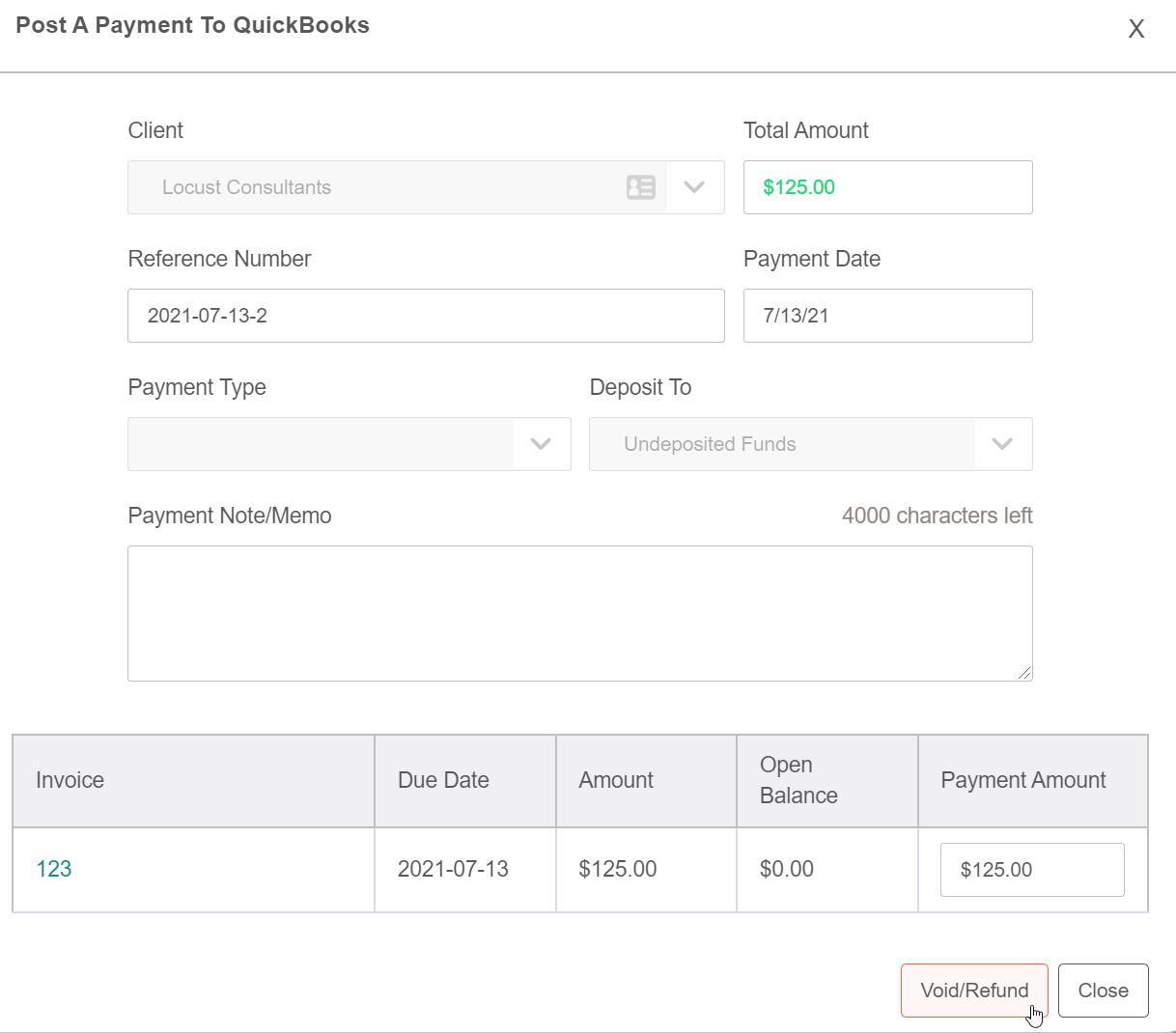Click the Payment Date field

coord(887,316)
